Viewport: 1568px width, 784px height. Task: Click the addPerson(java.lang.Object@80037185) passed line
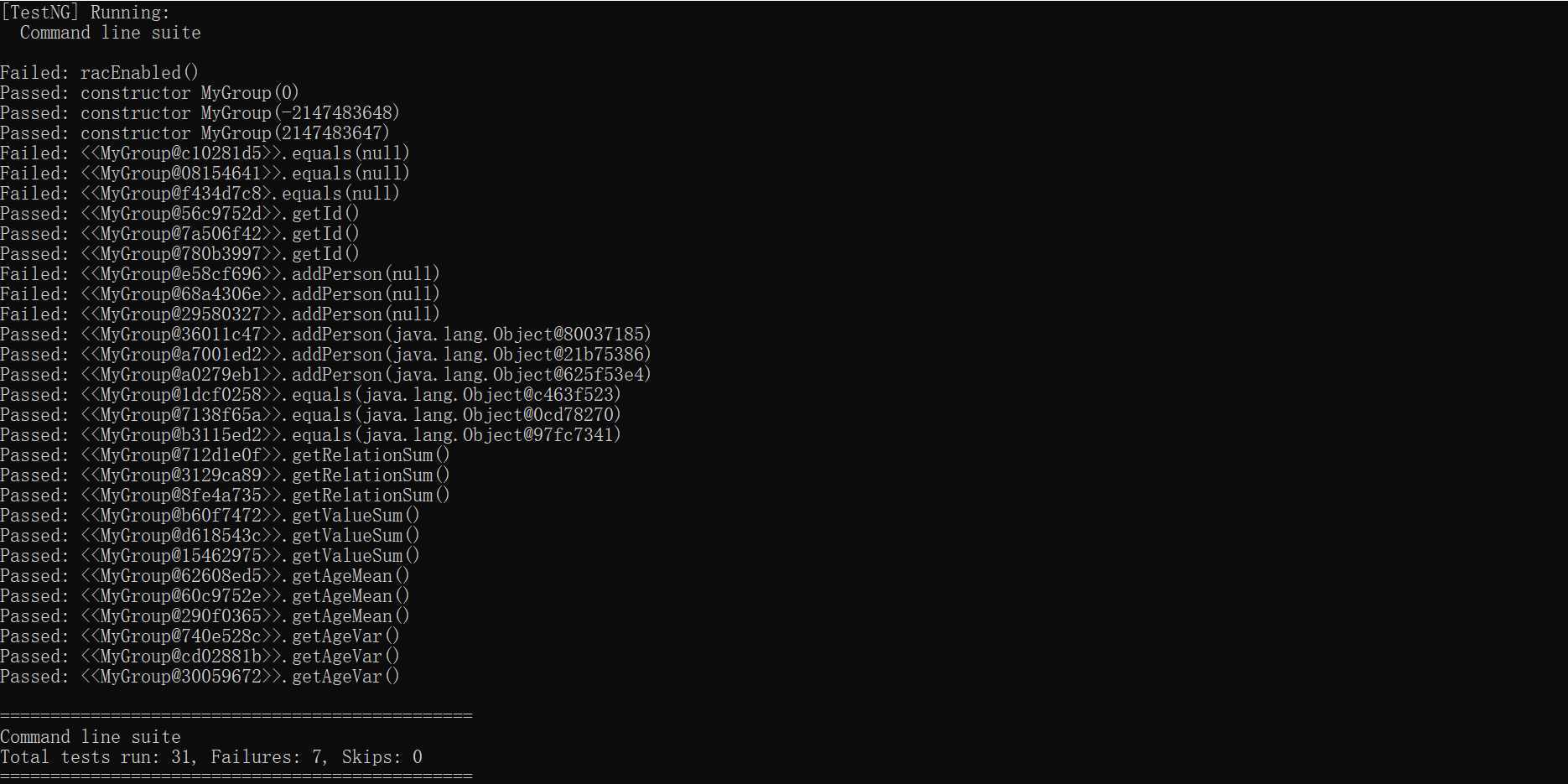[325, 335]
